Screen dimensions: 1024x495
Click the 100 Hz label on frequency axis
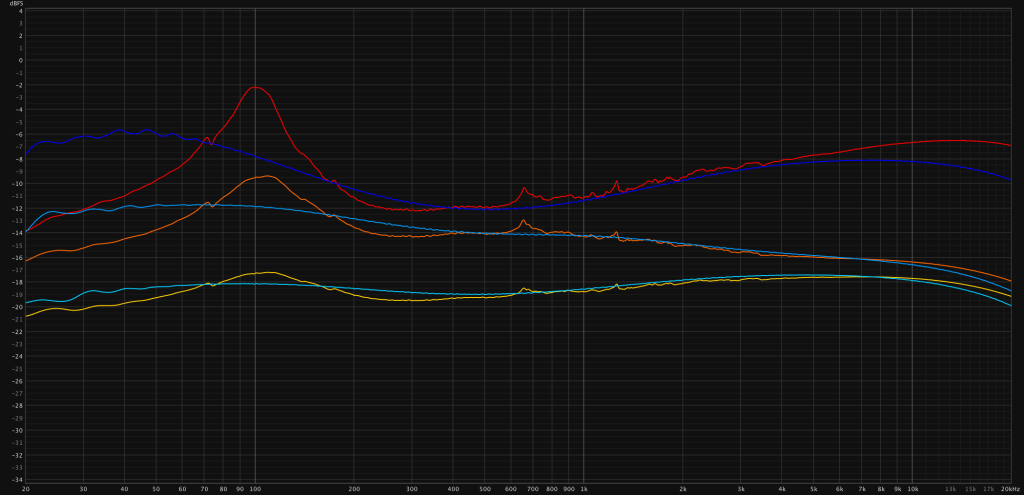click(x=255, y=489)
